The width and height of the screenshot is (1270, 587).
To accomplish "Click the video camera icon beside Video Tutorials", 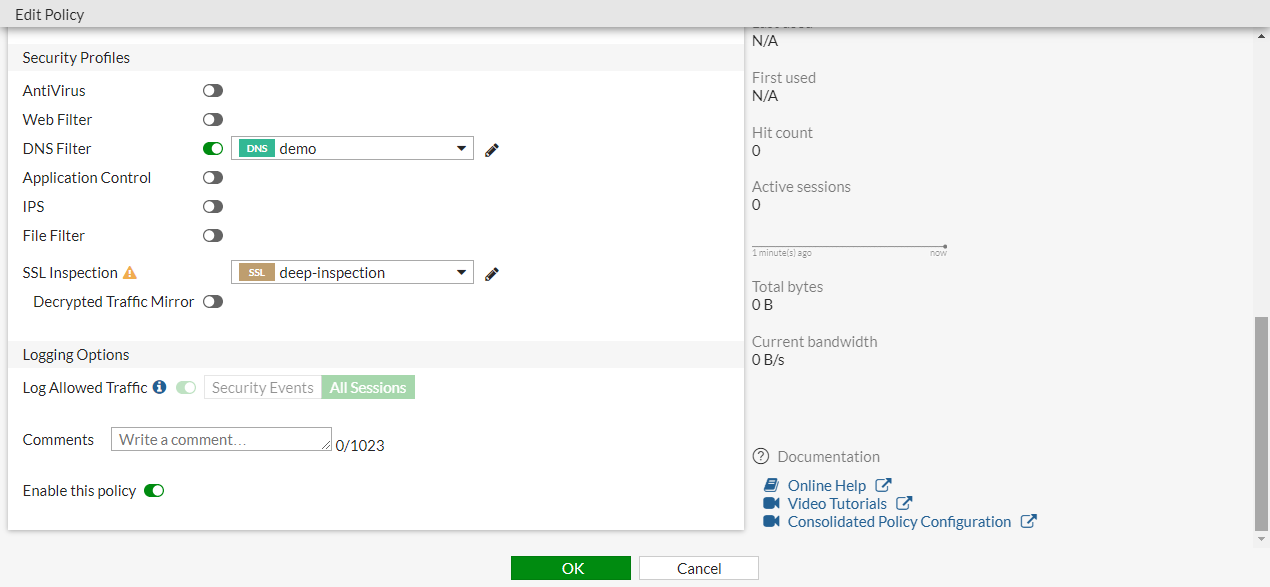I will 771,503.
